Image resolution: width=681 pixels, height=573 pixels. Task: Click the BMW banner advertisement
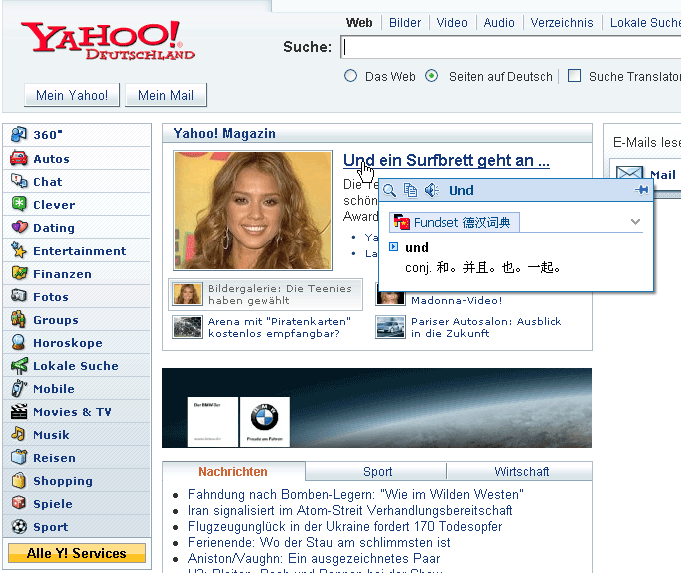377,408
